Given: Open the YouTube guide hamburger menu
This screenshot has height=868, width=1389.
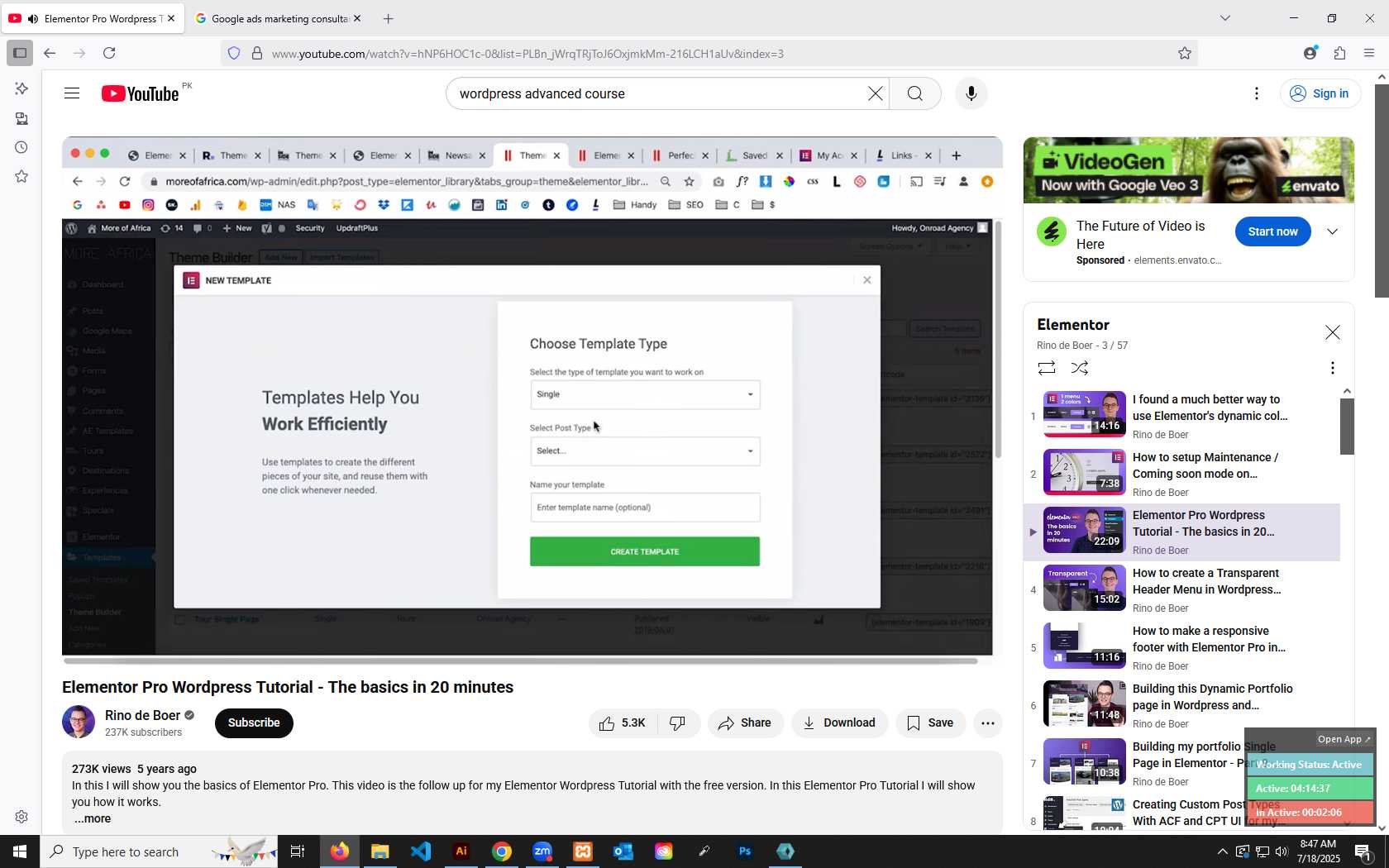Looking at the screenshot, I should coord(72,93).
